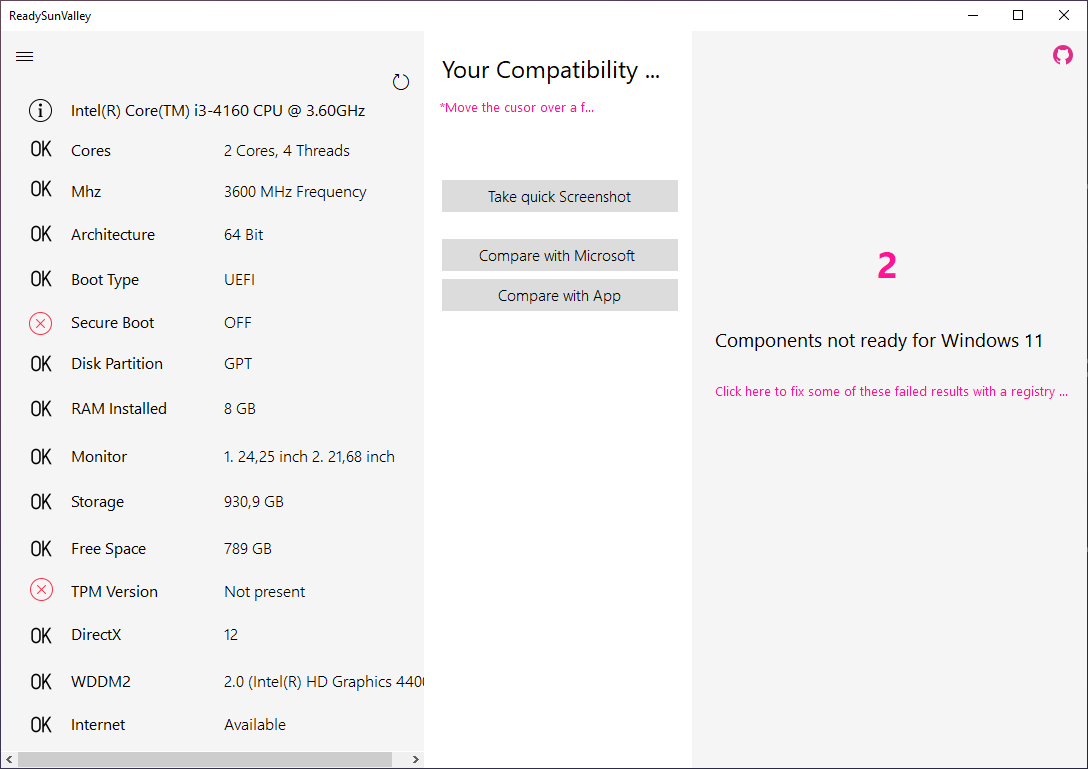1088x769 pixels.
Task: Click the horizontal scrollbar right arrow
Action: point(416,759)
